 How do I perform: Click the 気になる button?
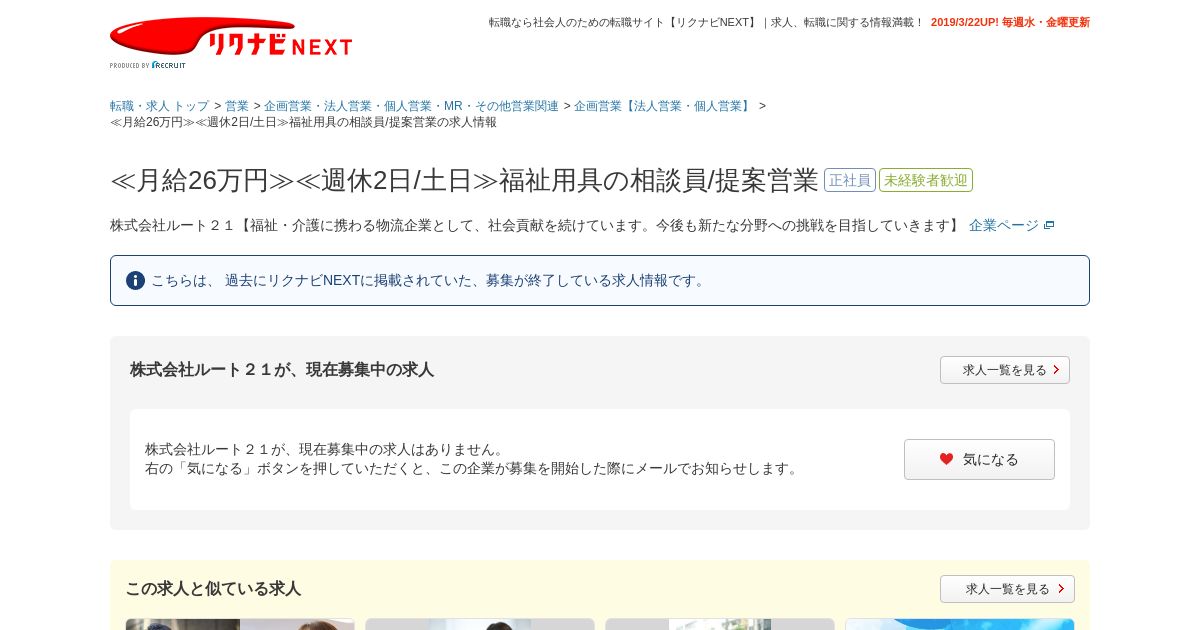coord(979,460)
